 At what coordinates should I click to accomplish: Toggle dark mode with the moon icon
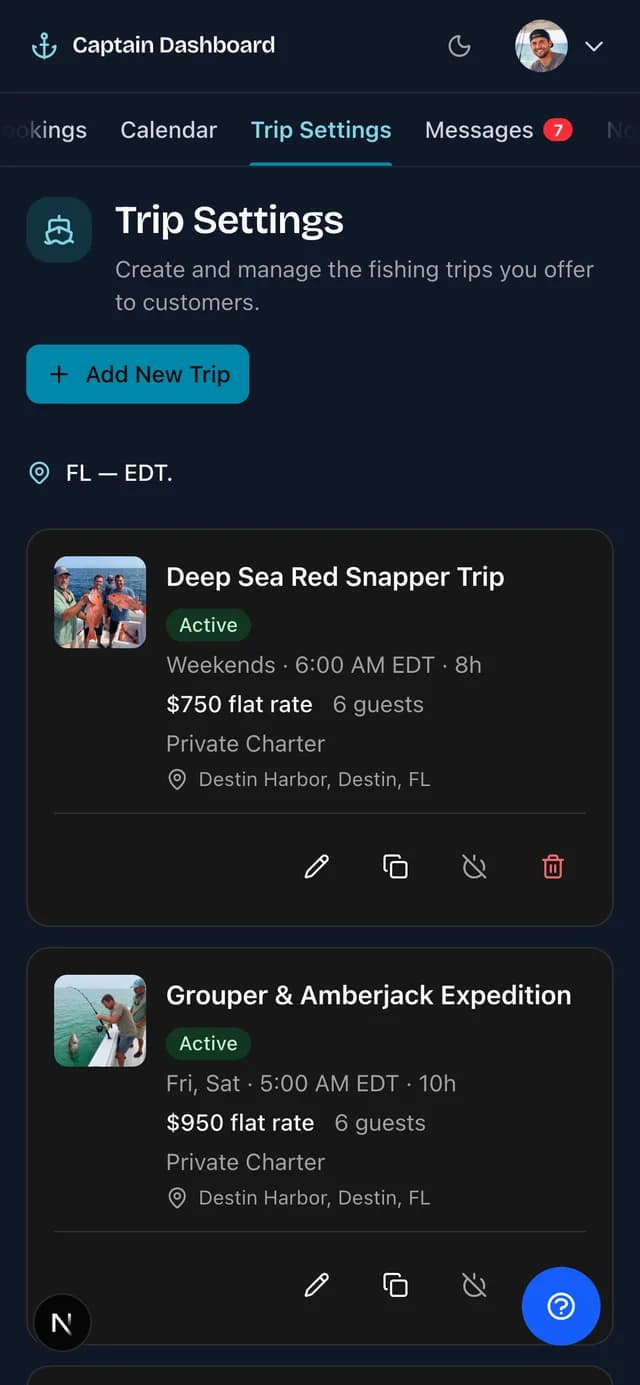459,46
